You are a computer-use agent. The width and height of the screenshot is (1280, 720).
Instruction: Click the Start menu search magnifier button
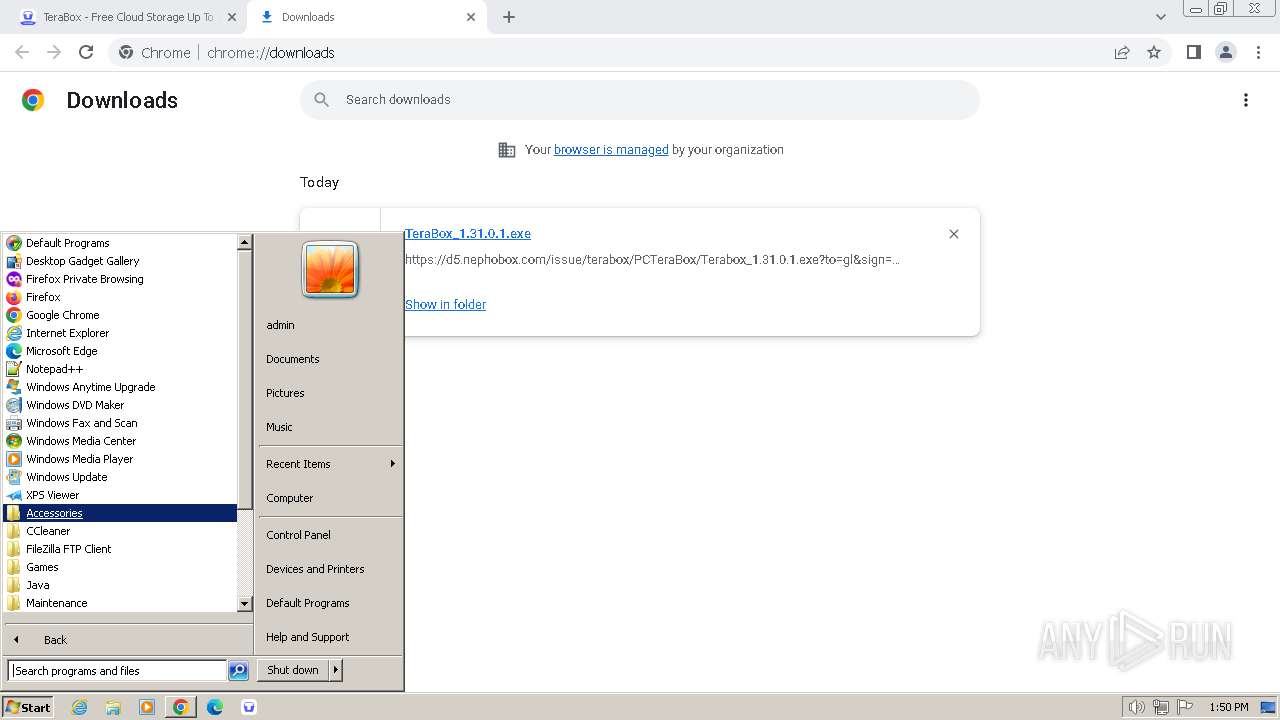tap(238, 671)
